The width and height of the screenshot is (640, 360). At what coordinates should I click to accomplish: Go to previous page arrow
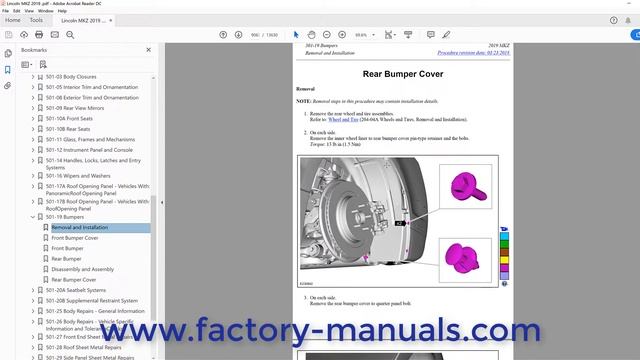223,35
